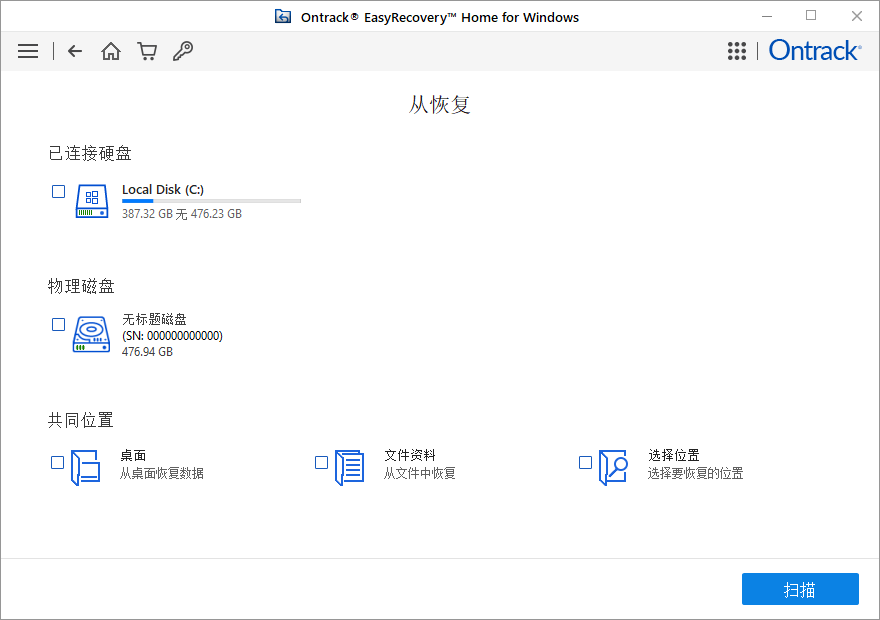Close the EasyRecovery window
This screenshot has width=880, height=620.
856,16
